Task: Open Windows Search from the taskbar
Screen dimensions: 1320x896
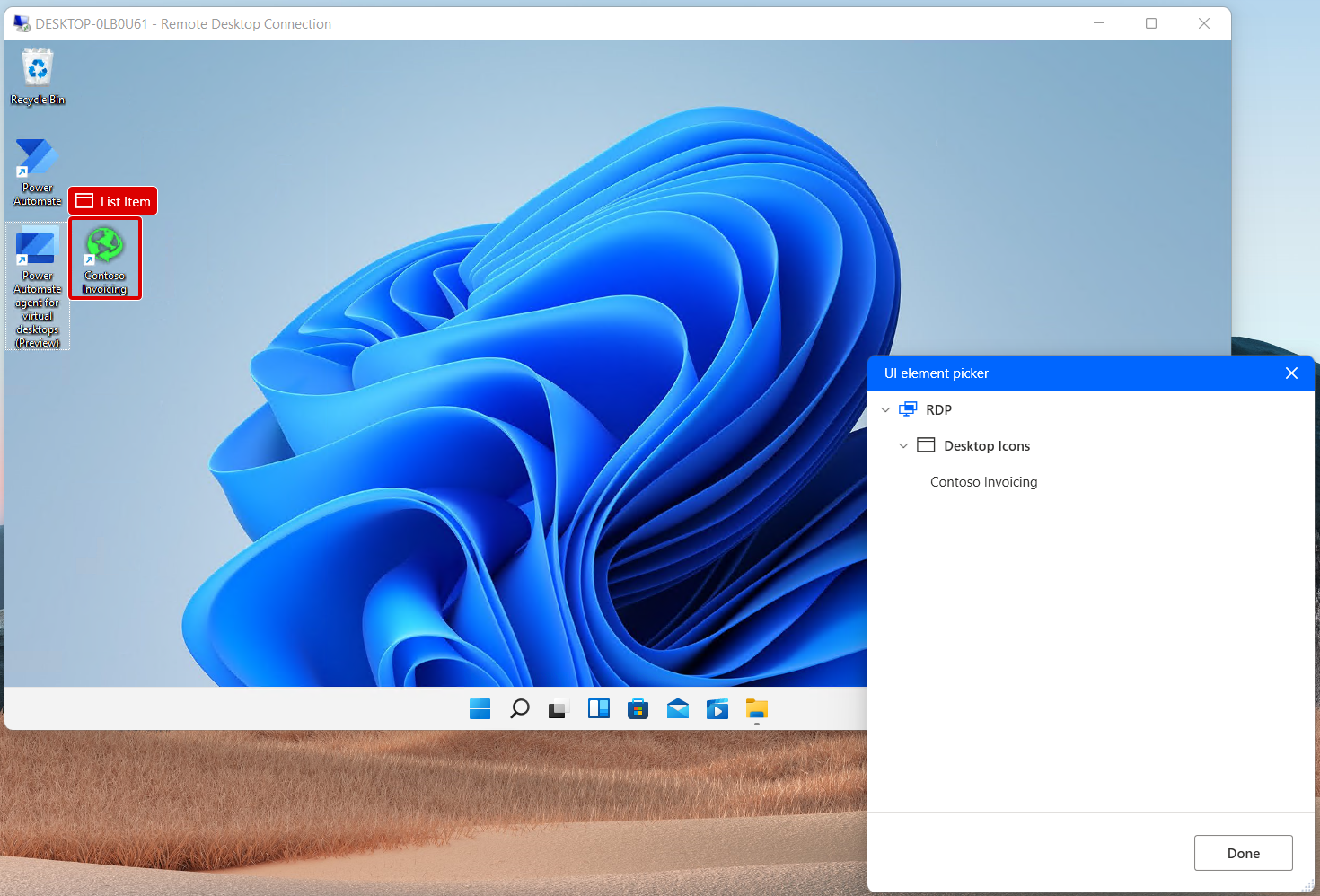Action: 519,709
